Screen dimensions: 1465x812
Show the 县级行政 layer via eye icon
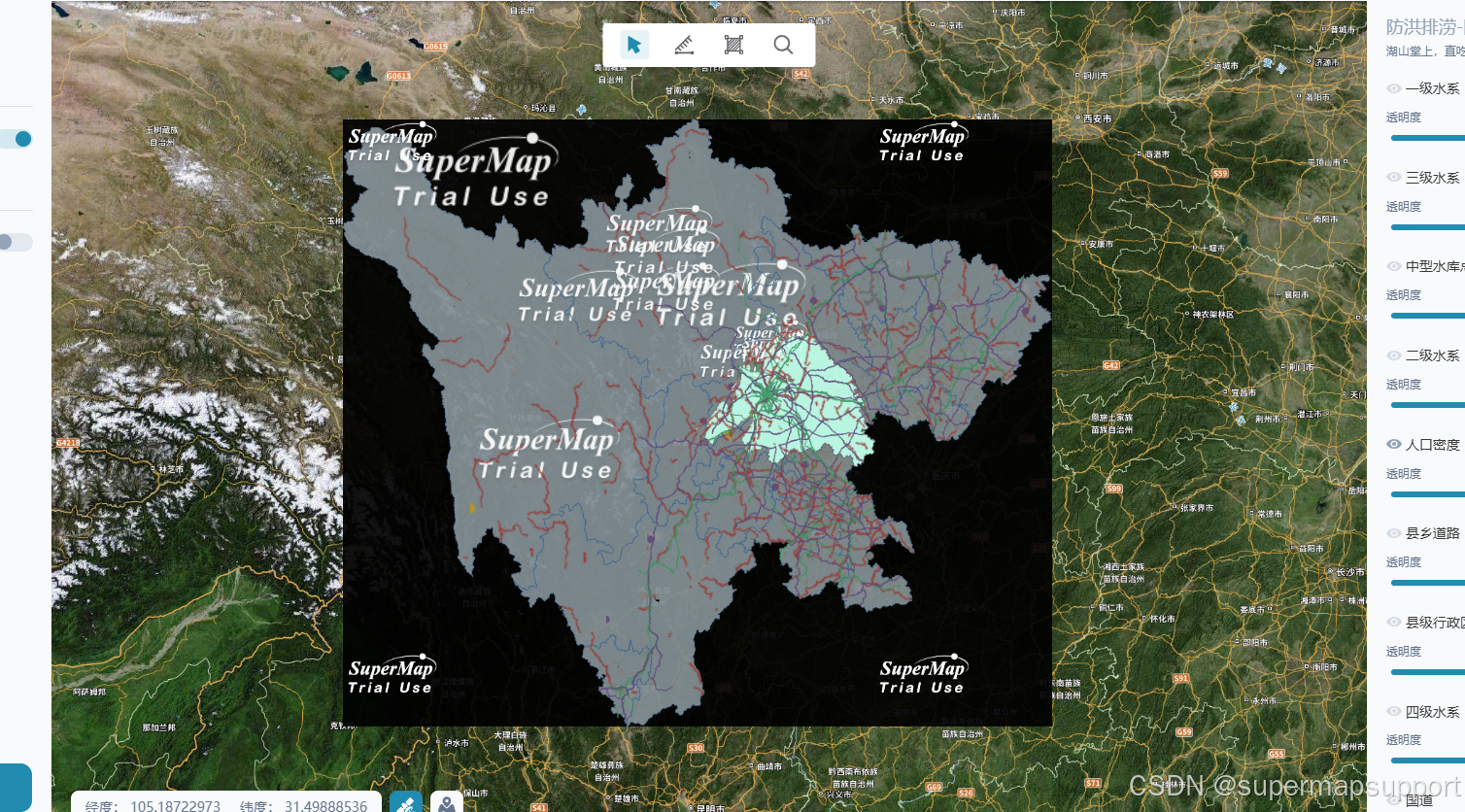coord(1394,623)
